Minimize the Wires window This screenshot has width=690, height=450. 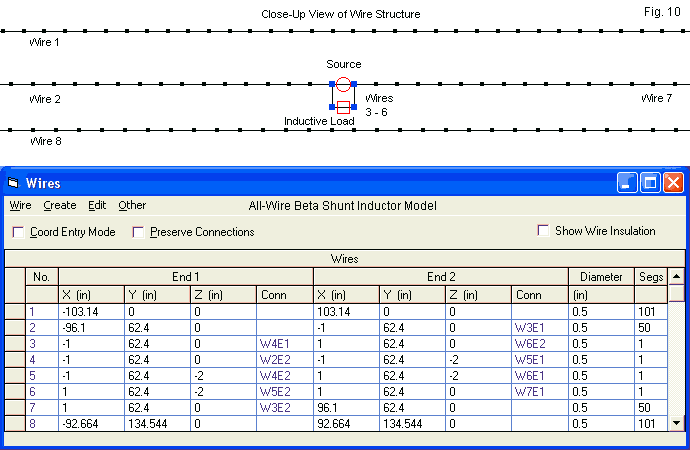tap(627, 183)
